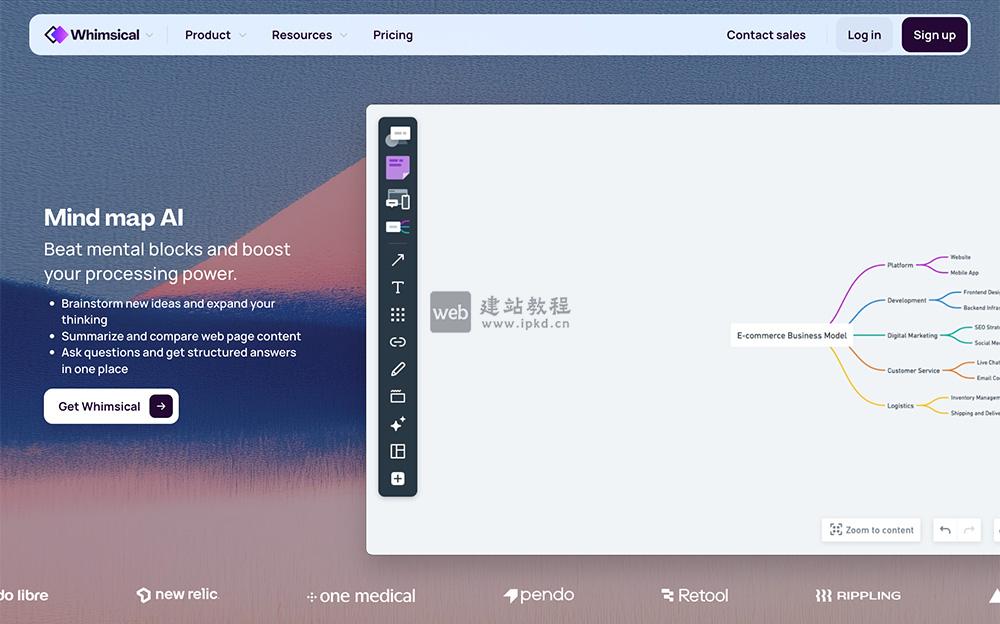The image size is (1000, 624).
Task: Open the Product dropdown menu
Action: point(213,34)
